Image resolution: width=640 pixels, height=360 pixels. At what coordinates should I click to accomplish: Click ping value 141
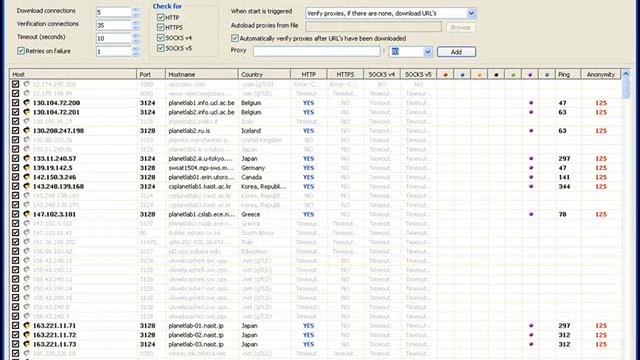564,177
